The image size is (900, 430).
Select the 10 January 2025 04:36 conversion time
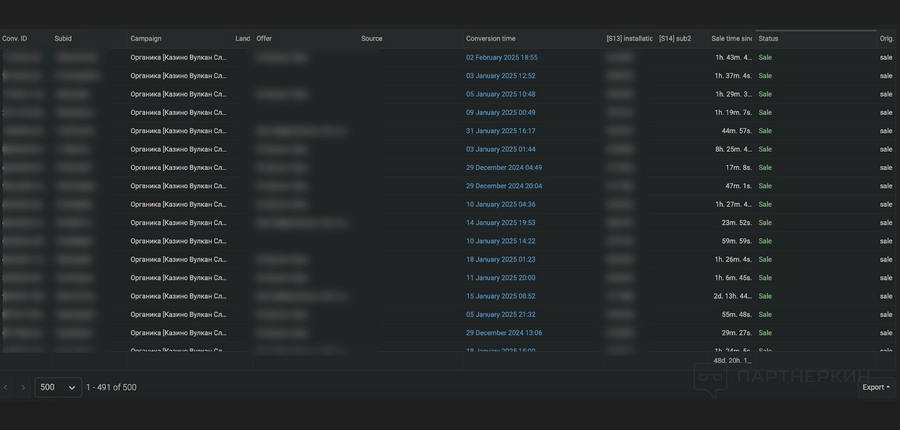pyautogui.click(x=501, y=204)
